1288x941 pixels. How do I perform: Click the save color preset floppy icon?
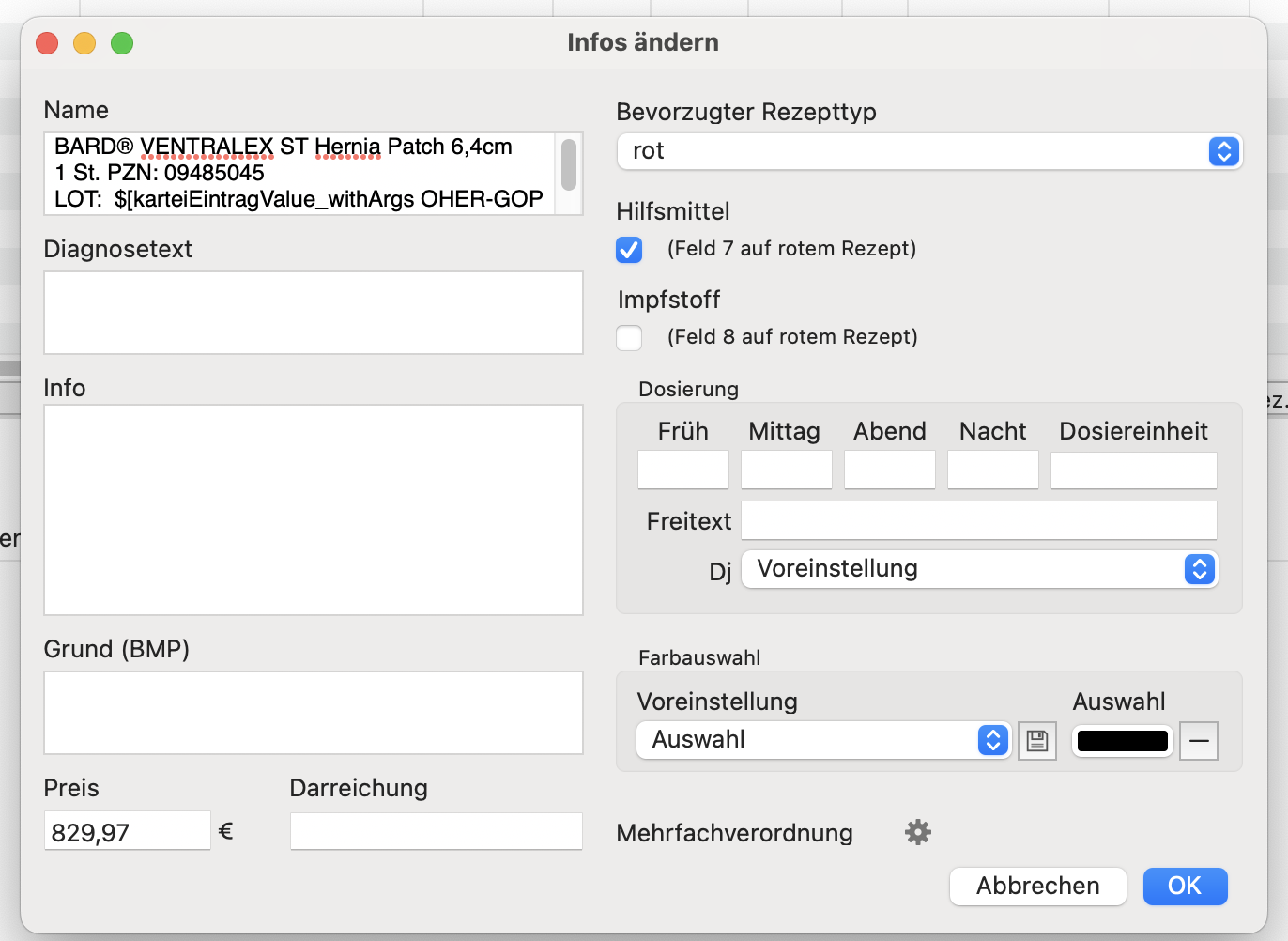(1037, 741)
